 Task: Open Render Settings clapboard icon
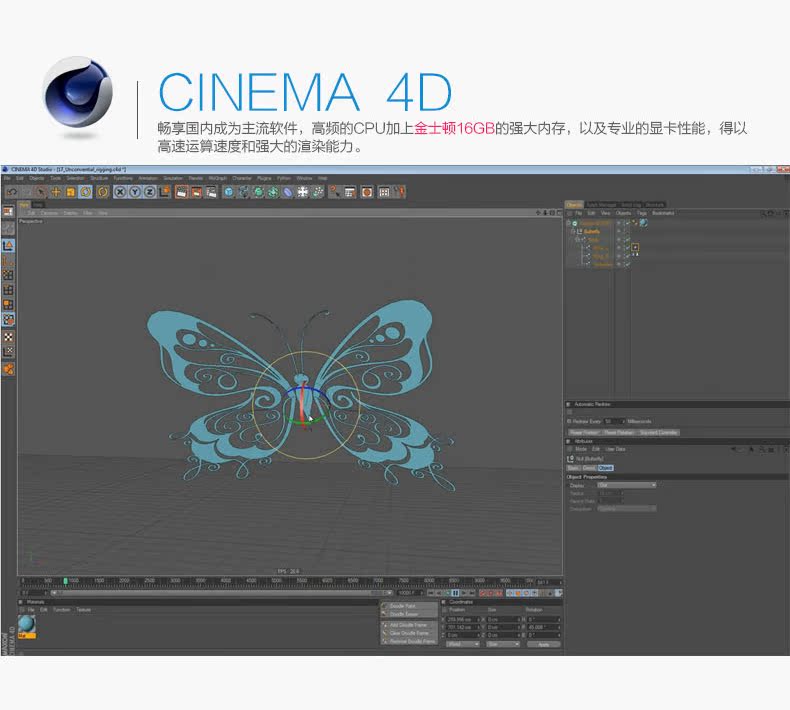coord(211,192)
